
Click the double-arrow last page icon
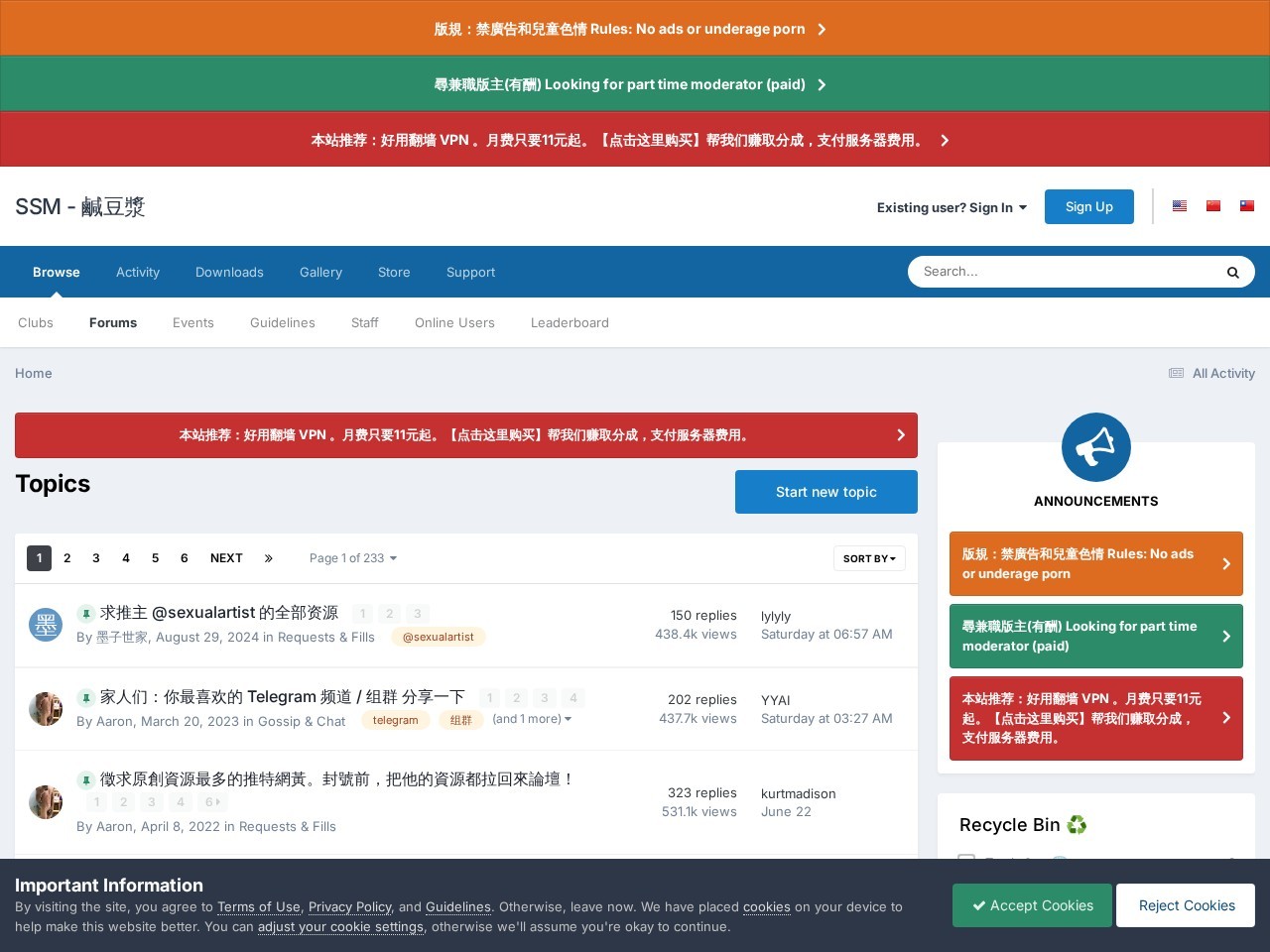pos(268,558)
